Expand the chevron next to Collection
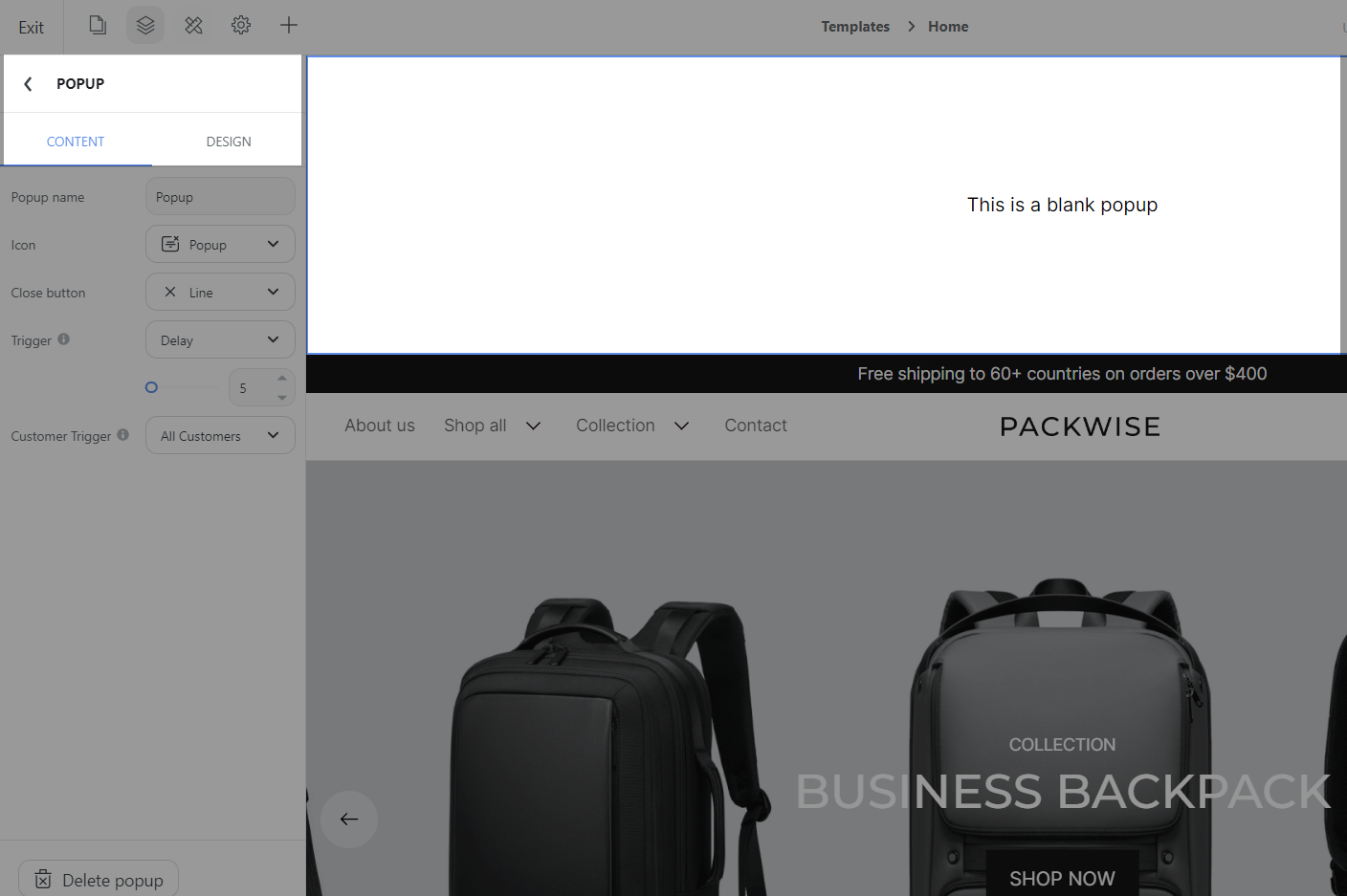 pyautogui.click(x=682, y=426)
